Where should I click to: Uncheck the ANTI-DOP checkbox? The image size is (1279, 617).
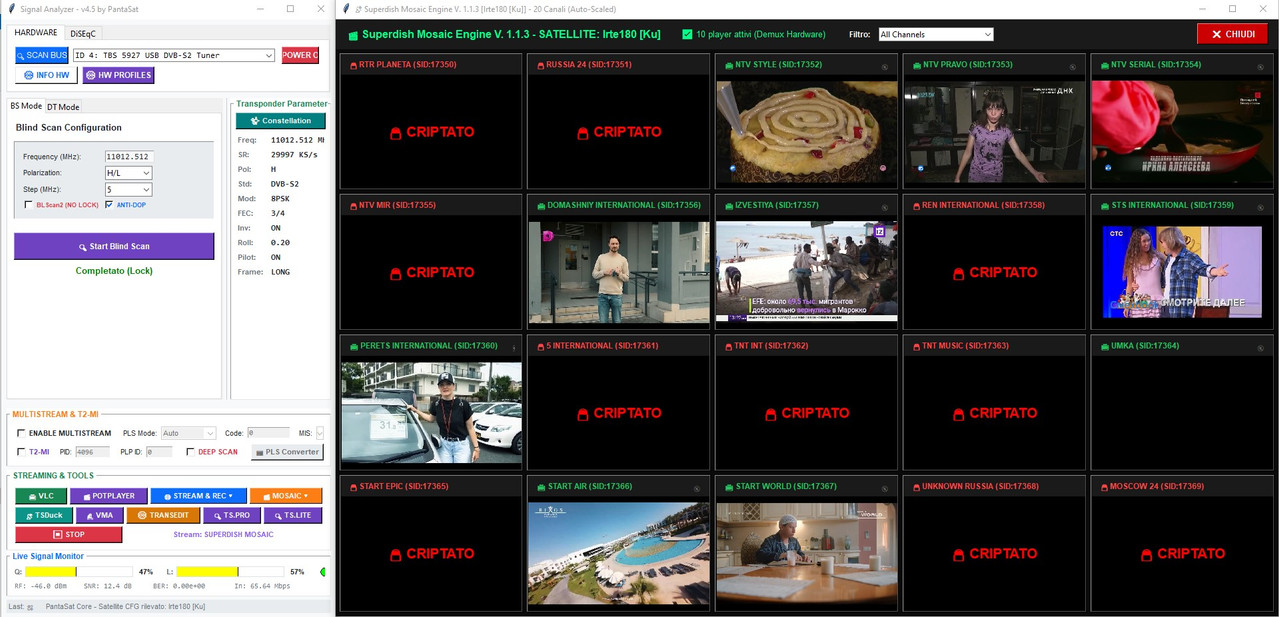click(109, 205)
